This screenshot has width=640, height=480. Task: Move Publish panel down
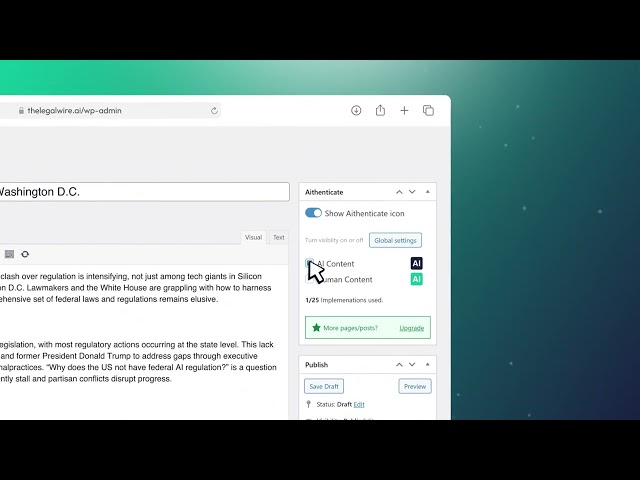[x=412, y=364]
